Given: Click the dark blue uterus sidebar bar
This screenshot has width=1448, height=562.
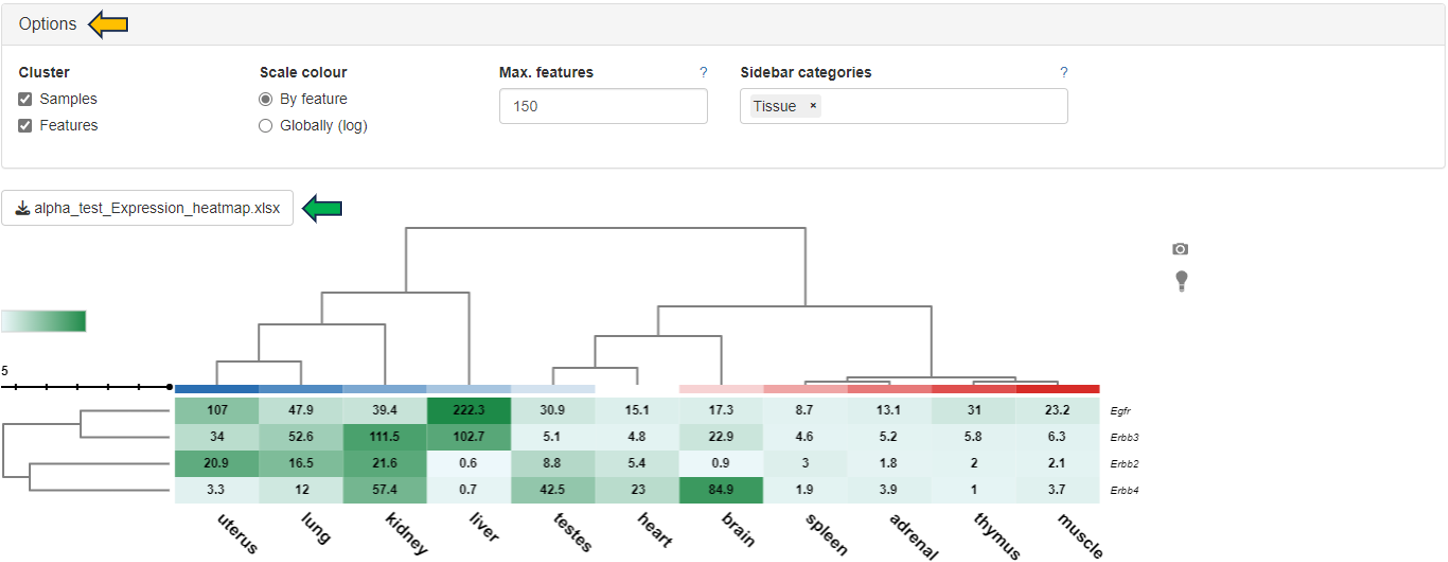Looking at the screenshot, I should tap(216, 389).
